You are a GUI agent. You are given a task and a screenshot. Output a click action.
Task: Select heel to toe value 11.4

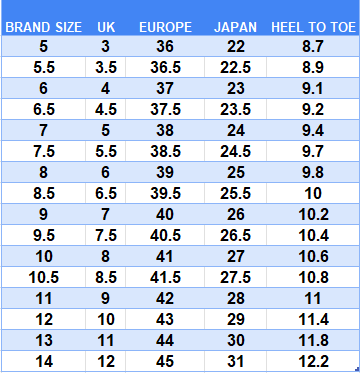tap(313, 319)
